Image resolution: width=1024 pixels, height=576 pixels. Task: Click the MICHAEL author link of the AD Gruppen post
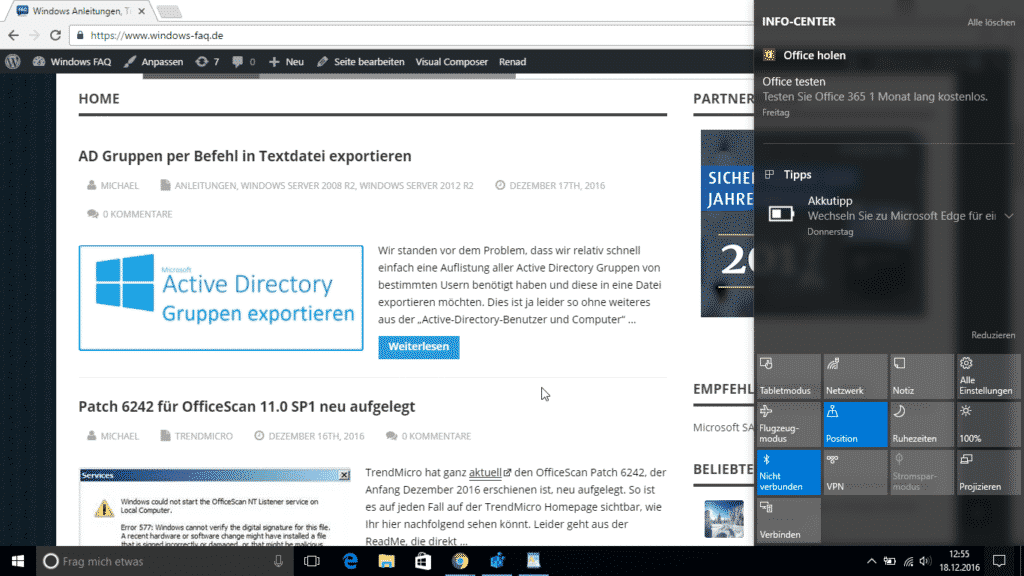(x=120, y=185)
